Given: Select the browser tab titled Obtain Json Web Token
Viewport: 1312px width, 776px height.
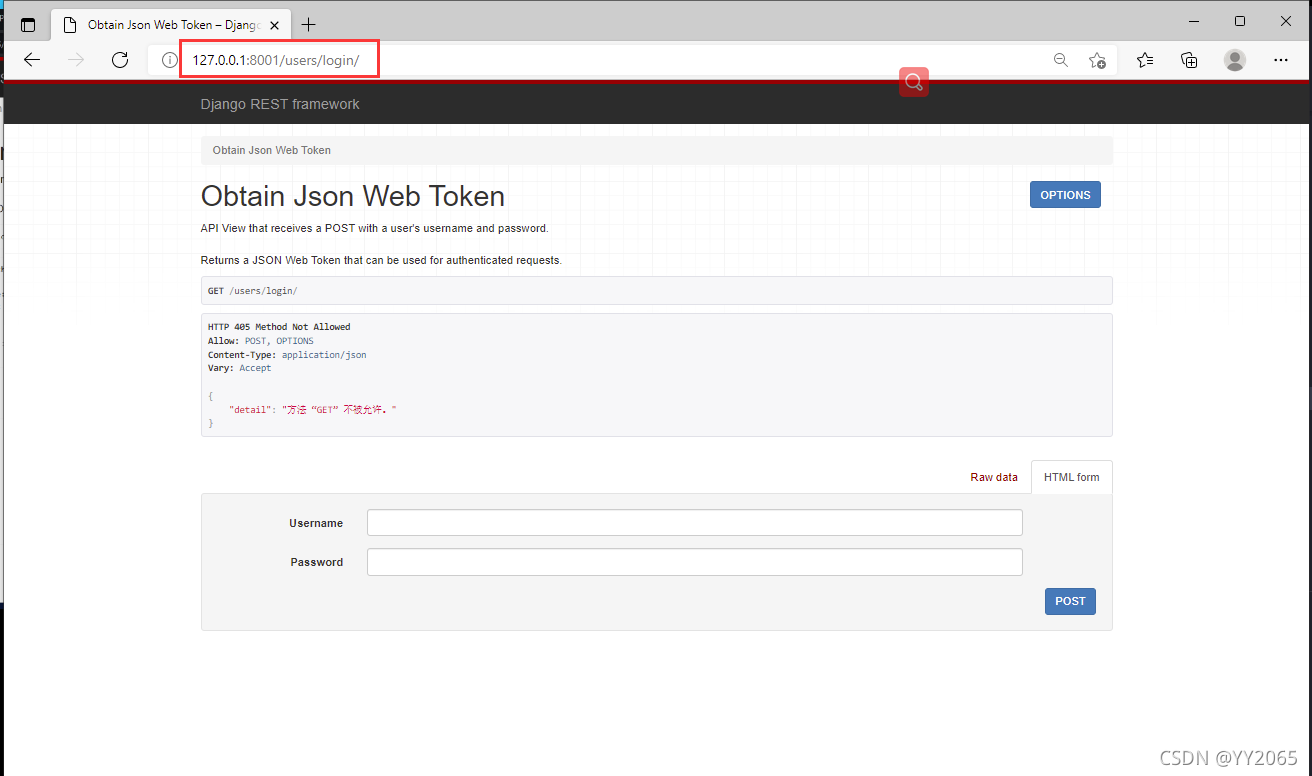Looking at the screenshot, I should pos(169,25).
